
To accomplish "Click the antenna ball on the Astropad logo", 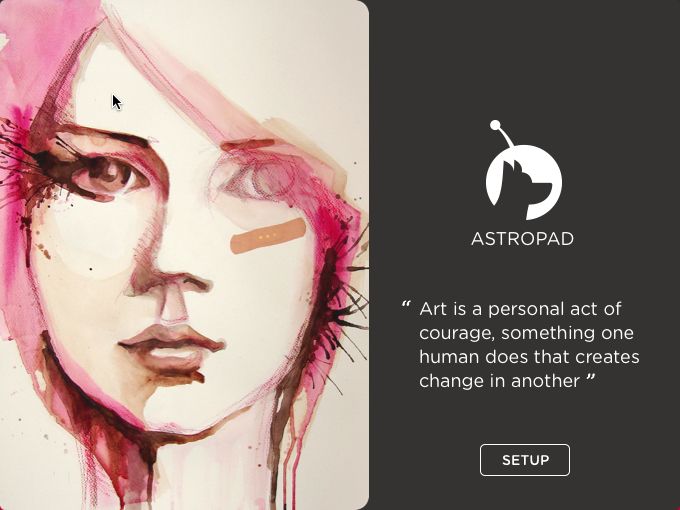I will 495,125.
